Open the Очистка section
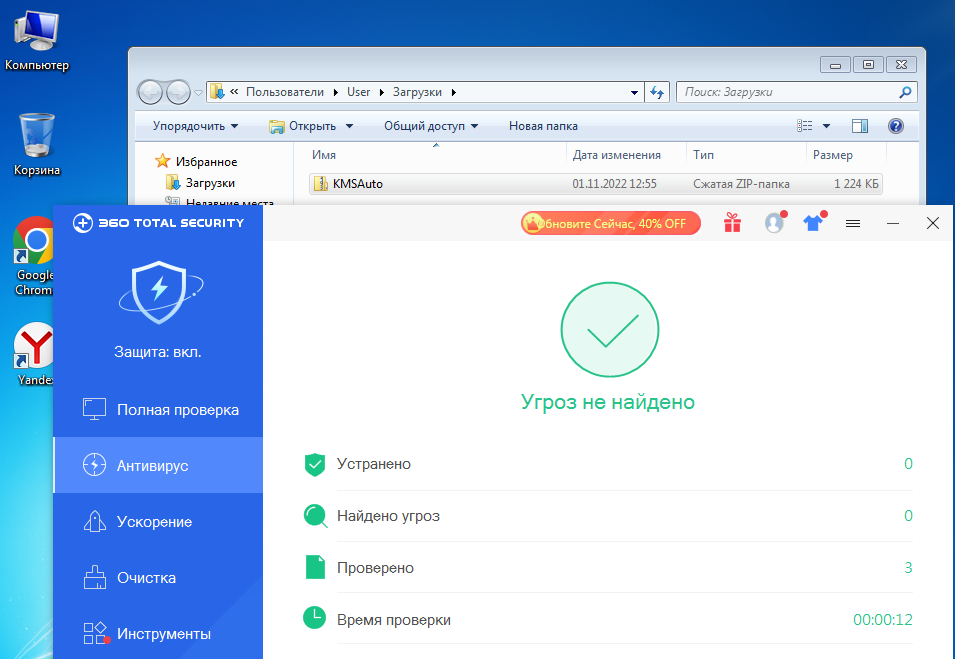 click(158, 577)
